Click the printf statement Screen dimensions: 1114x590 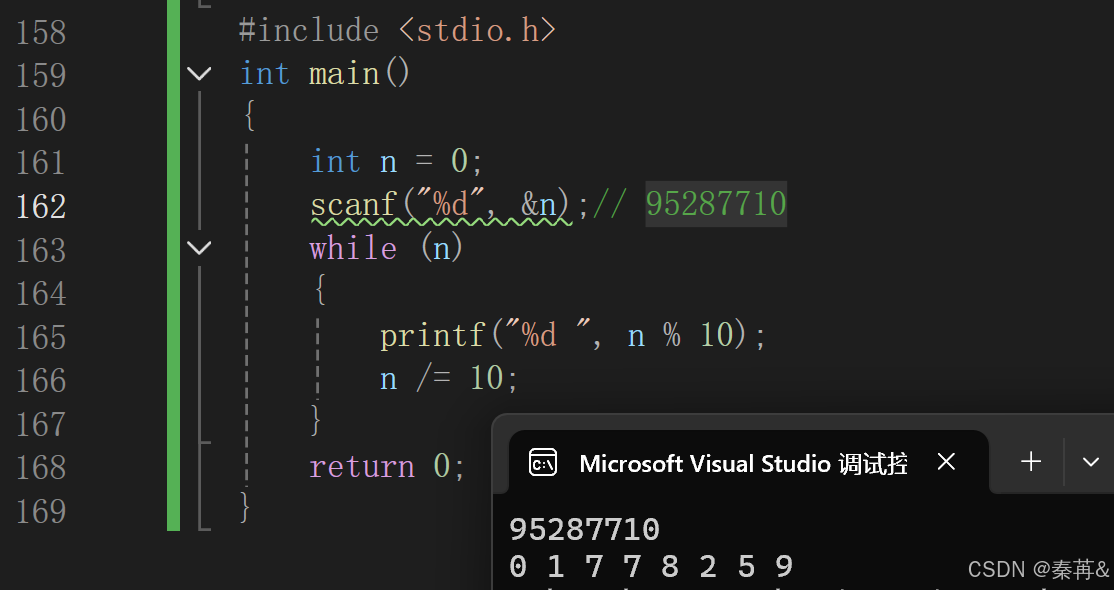coord(573,335)
